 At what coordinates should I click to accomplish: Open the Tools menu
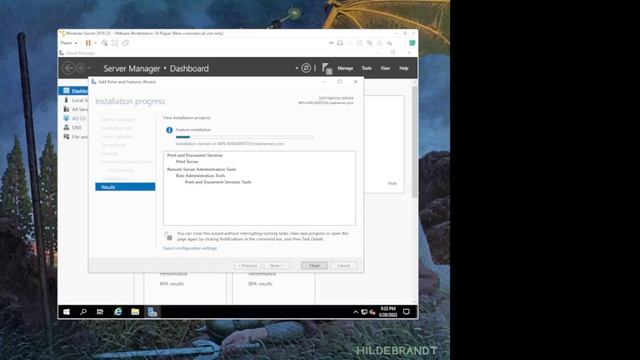(367, 68)
